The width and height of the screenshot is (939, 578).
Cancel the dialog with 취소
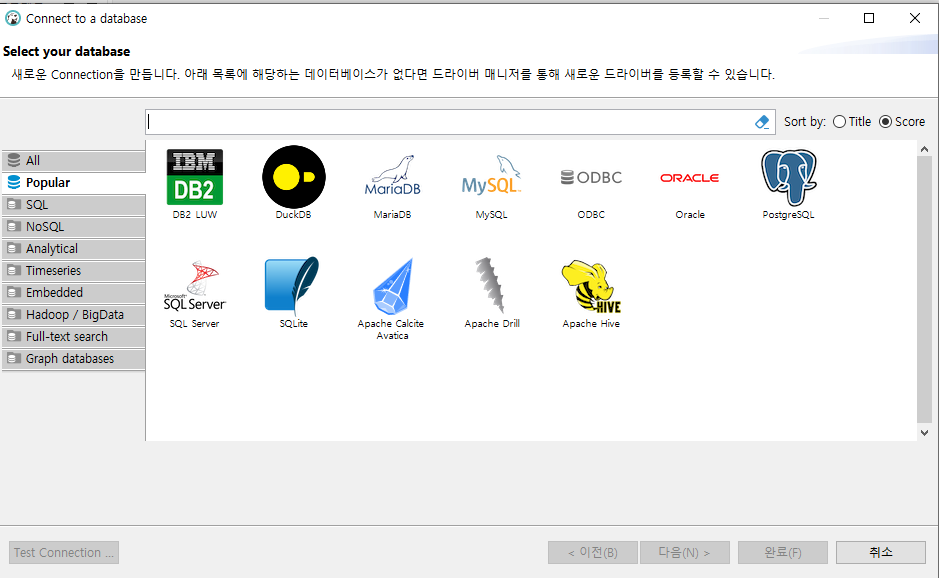pyautogui.click(x=881, y=553)
